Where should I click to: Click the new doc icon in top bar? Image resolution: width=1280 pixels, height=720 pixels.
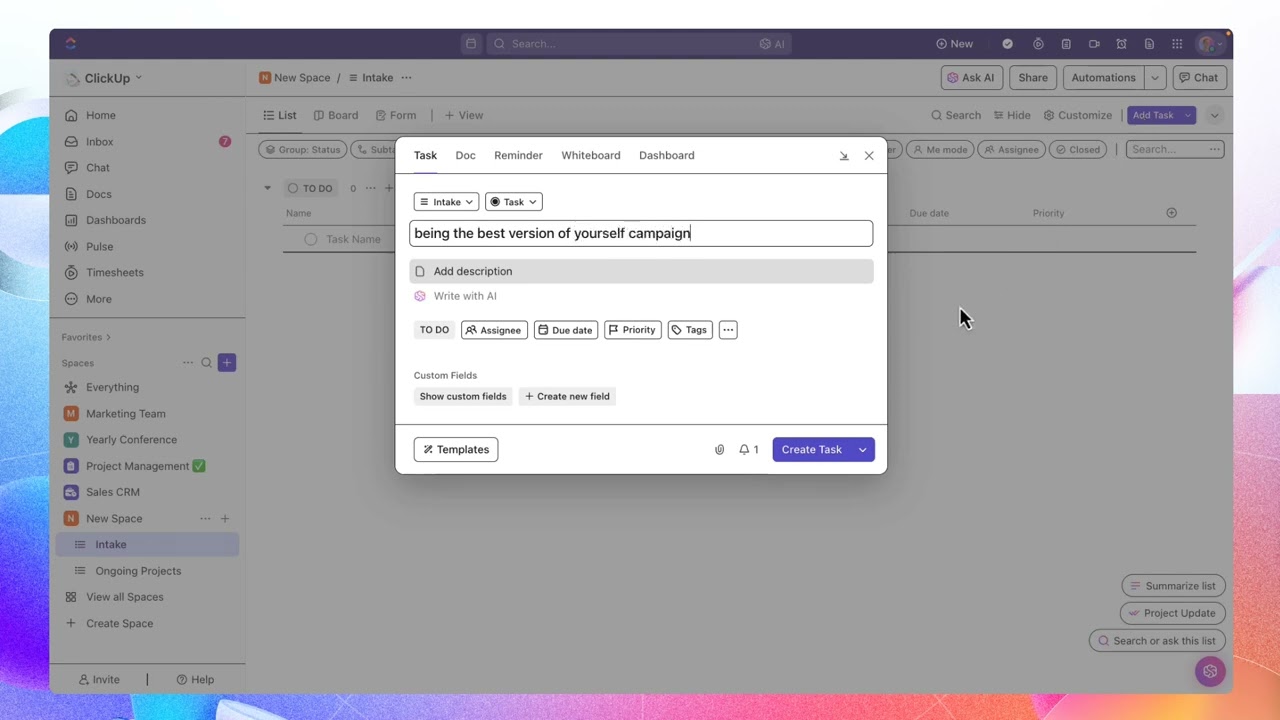click(x=1149, y=44)
